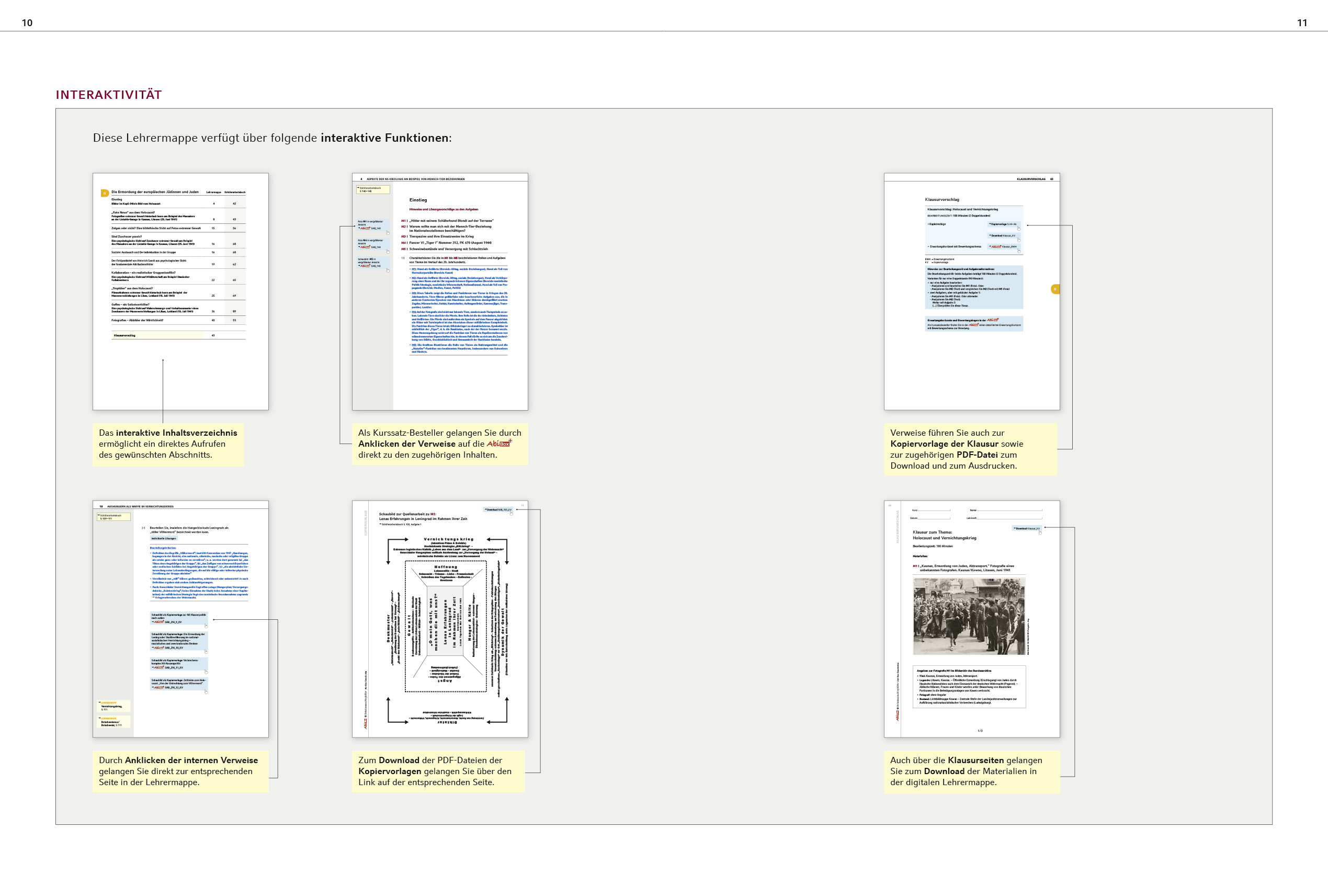Click the hand cursor icon beside Kopiervorlage S. 44–46
This screenshot has height=896, width=1328.
1019,228
